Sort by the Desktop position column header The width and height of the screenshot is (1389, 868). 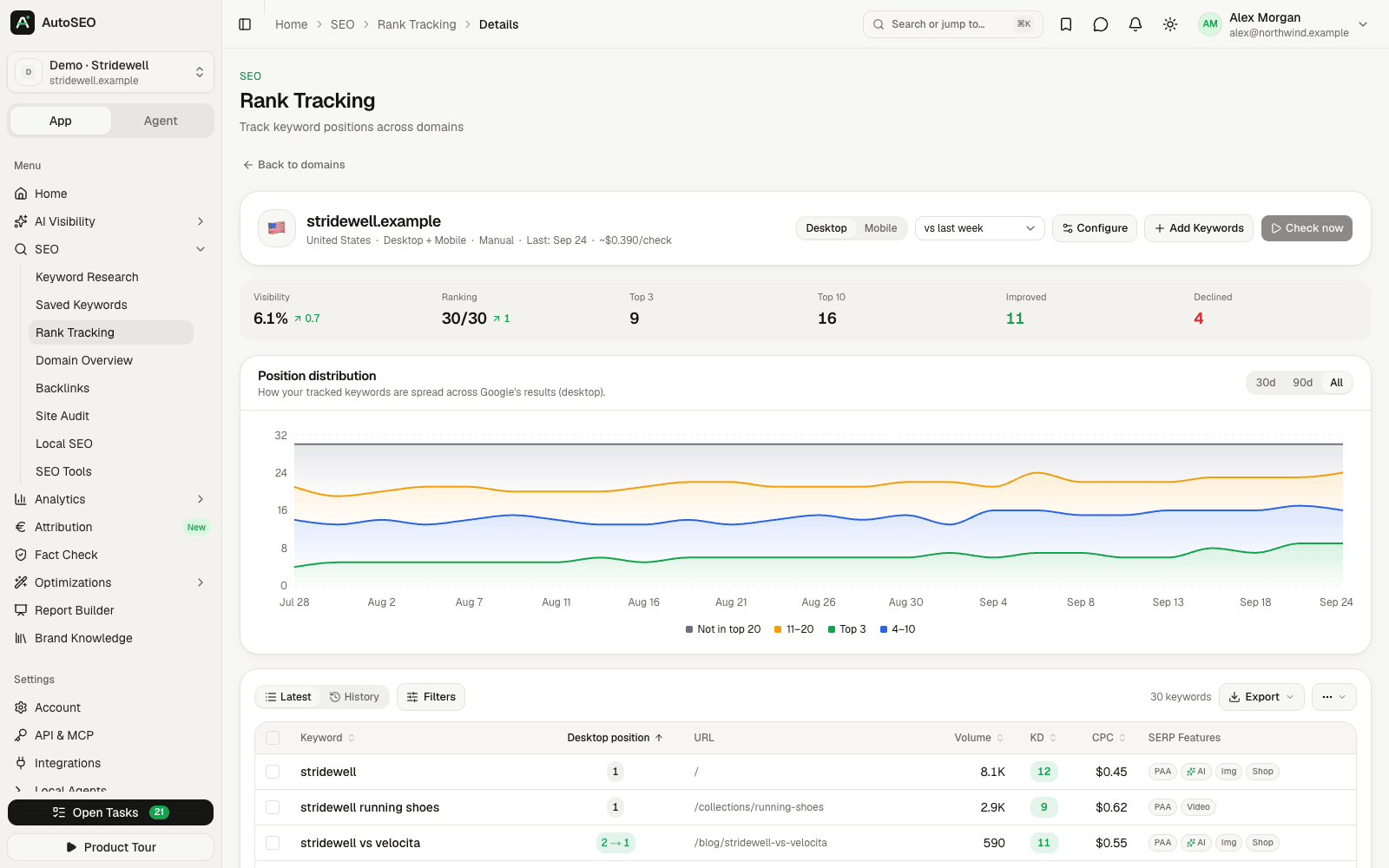coord(615,738)
